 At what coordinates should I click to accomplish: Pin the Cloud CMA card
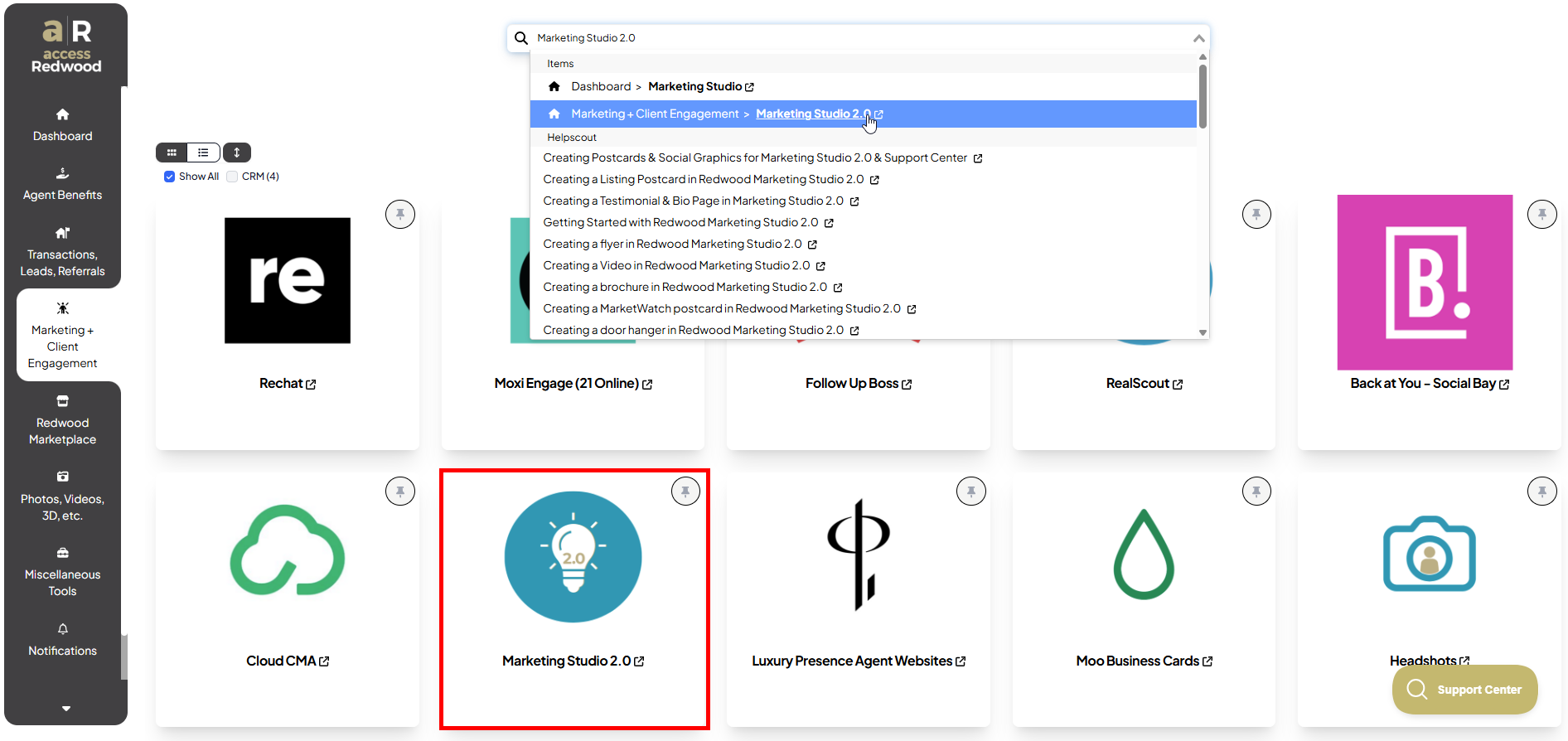point(400,492)
